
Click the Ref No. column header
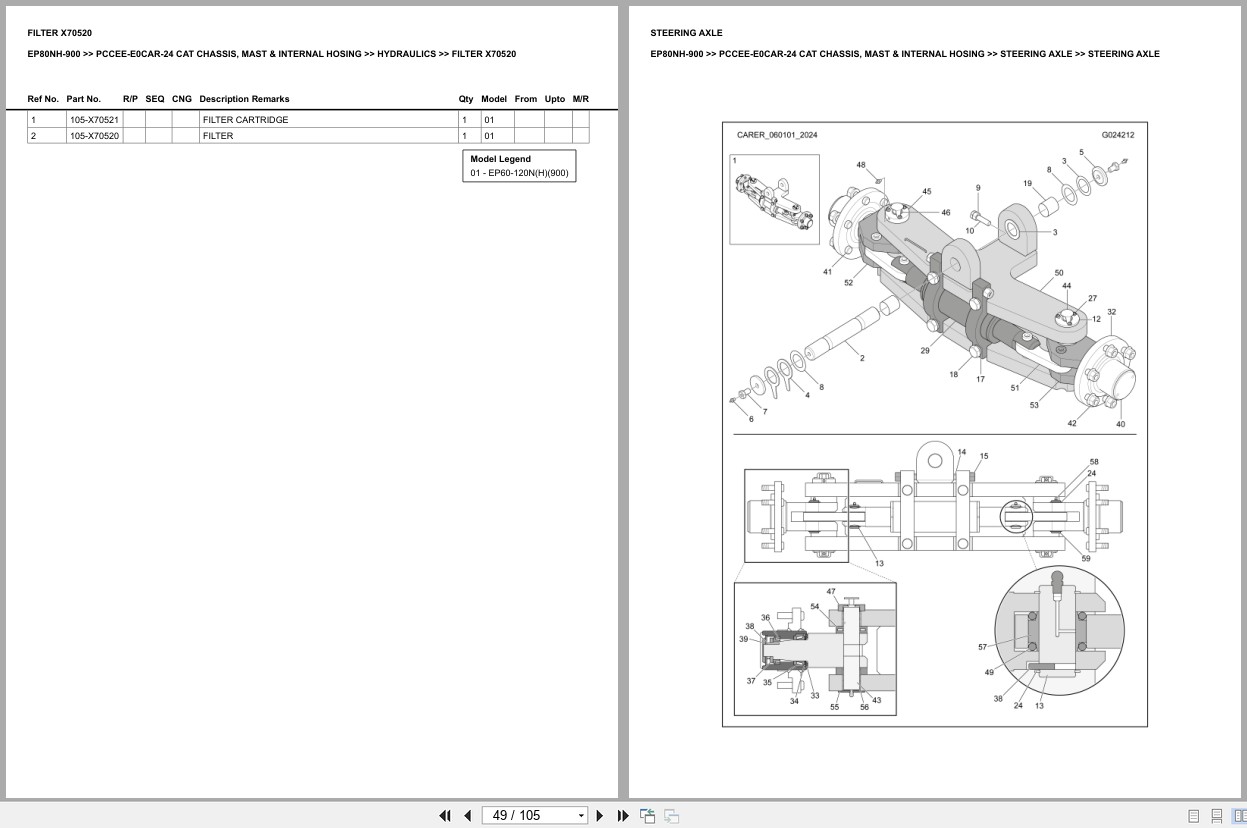43,99
